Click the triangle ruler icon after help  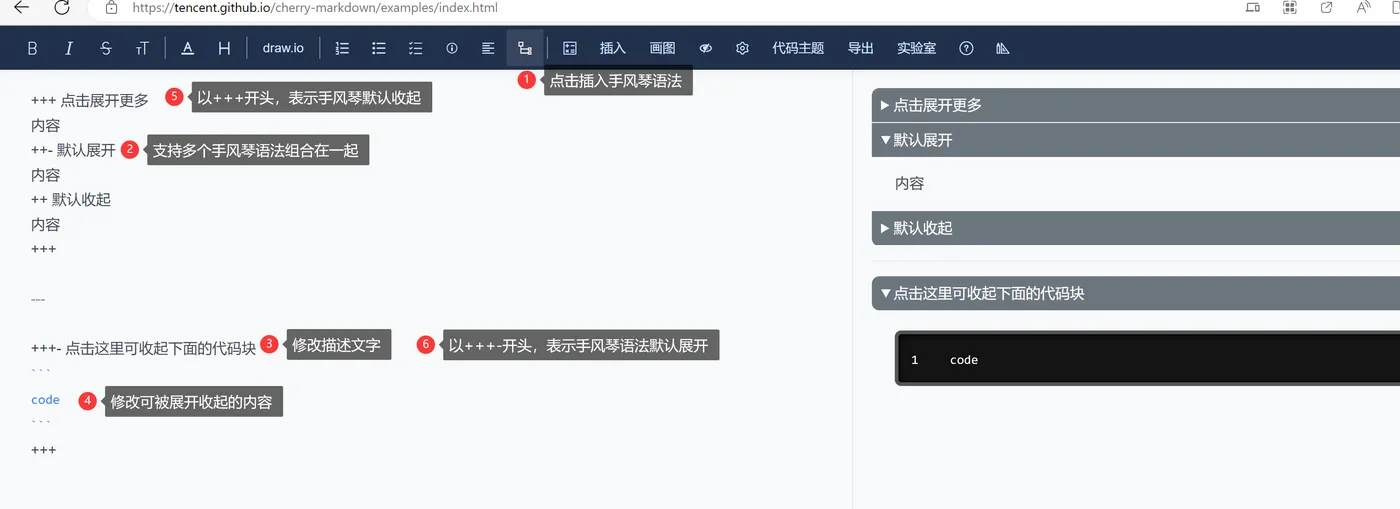[1003, 48]
